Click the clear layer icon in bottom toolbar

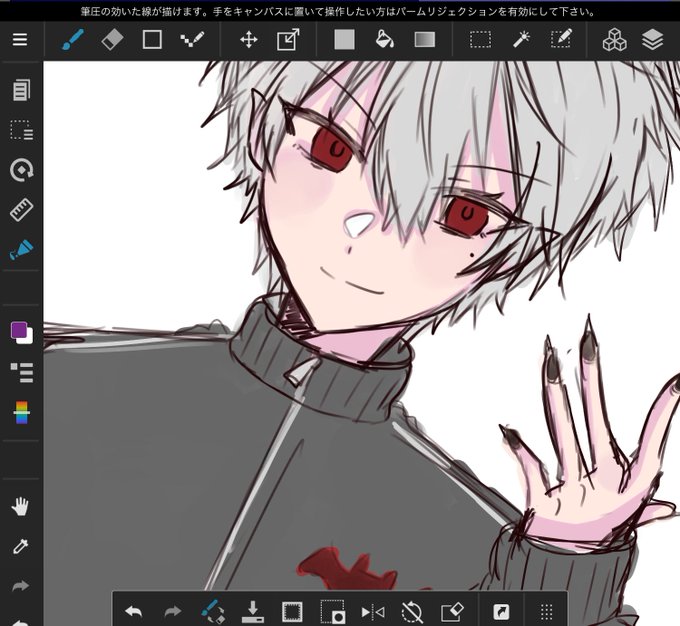click(452, 612)
